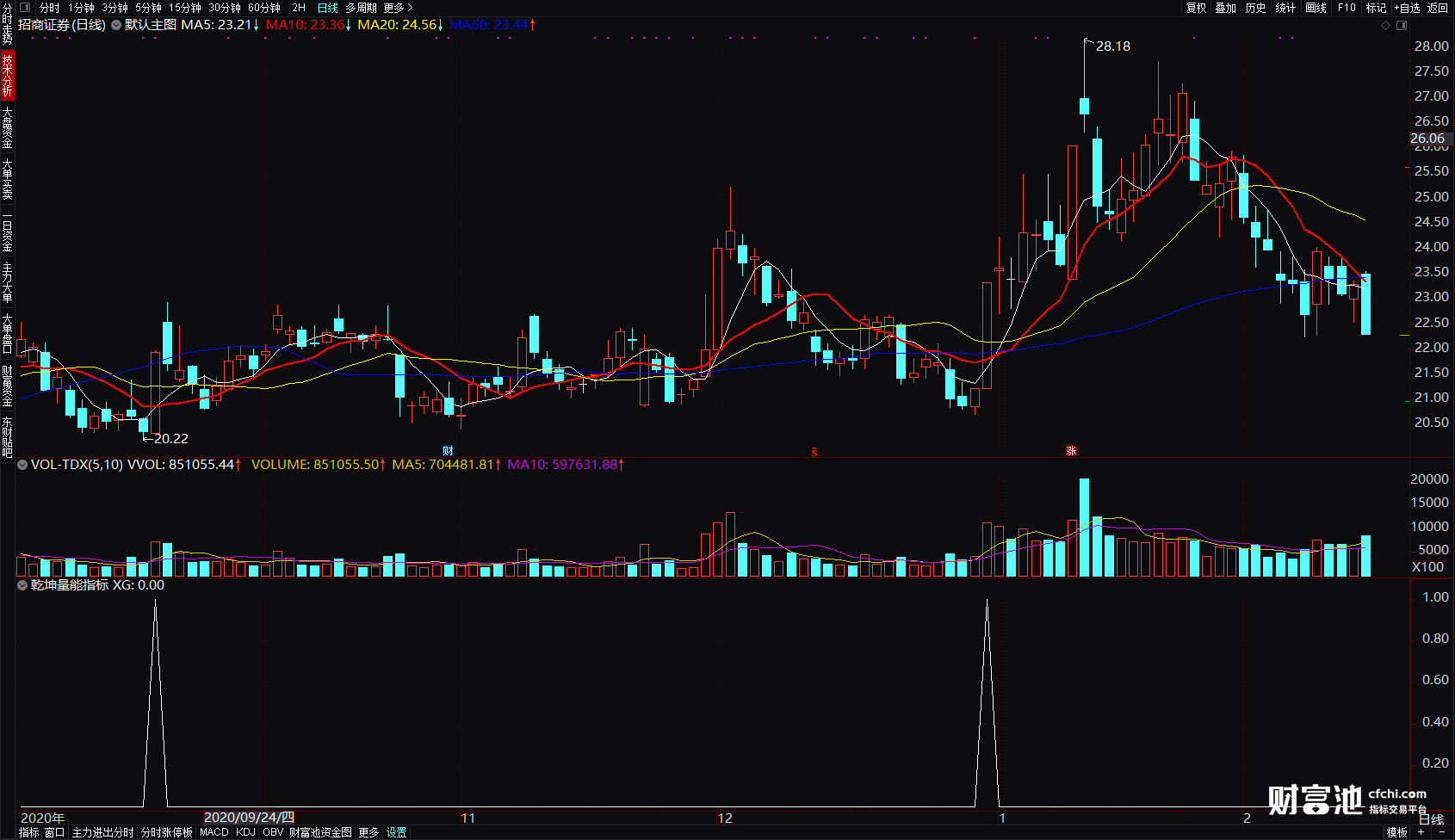Click the 2020/09/24/四 date label
The width and height of the screenshot is (1455, 840).
[249, 818]
